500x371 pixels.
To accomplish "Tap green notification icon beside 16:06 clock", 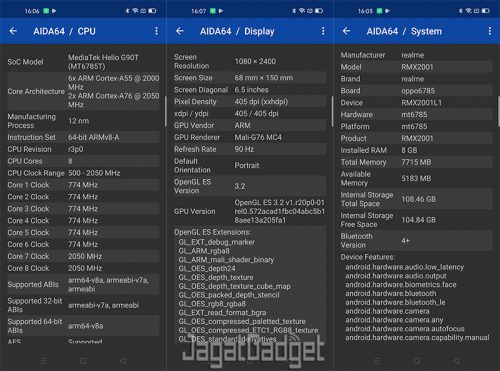I will (46, 11).
